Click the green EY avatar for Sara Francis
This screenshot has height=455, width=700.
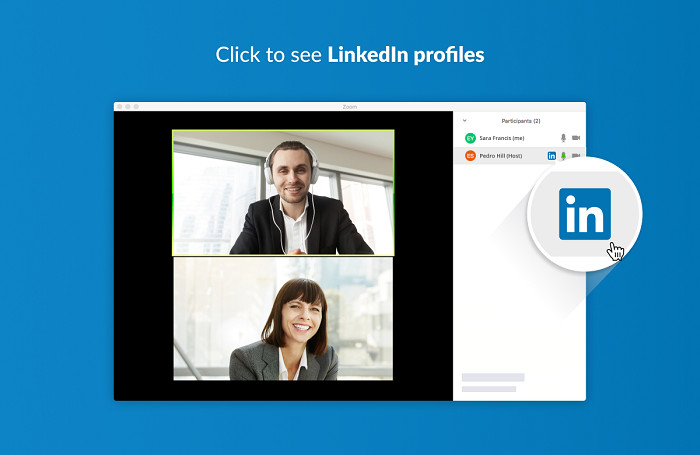(x=470, y=138)
